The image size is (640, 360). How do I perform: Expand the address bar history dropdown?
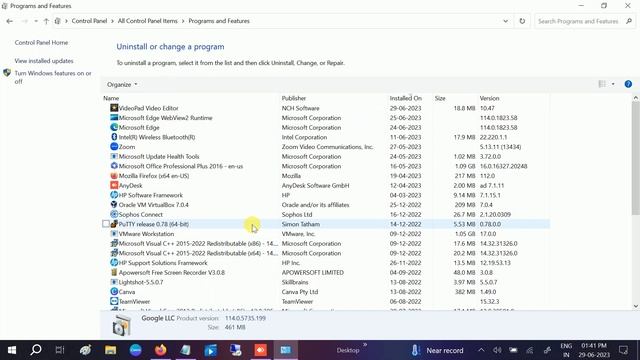pyautogui.click(x=506, y=21)
